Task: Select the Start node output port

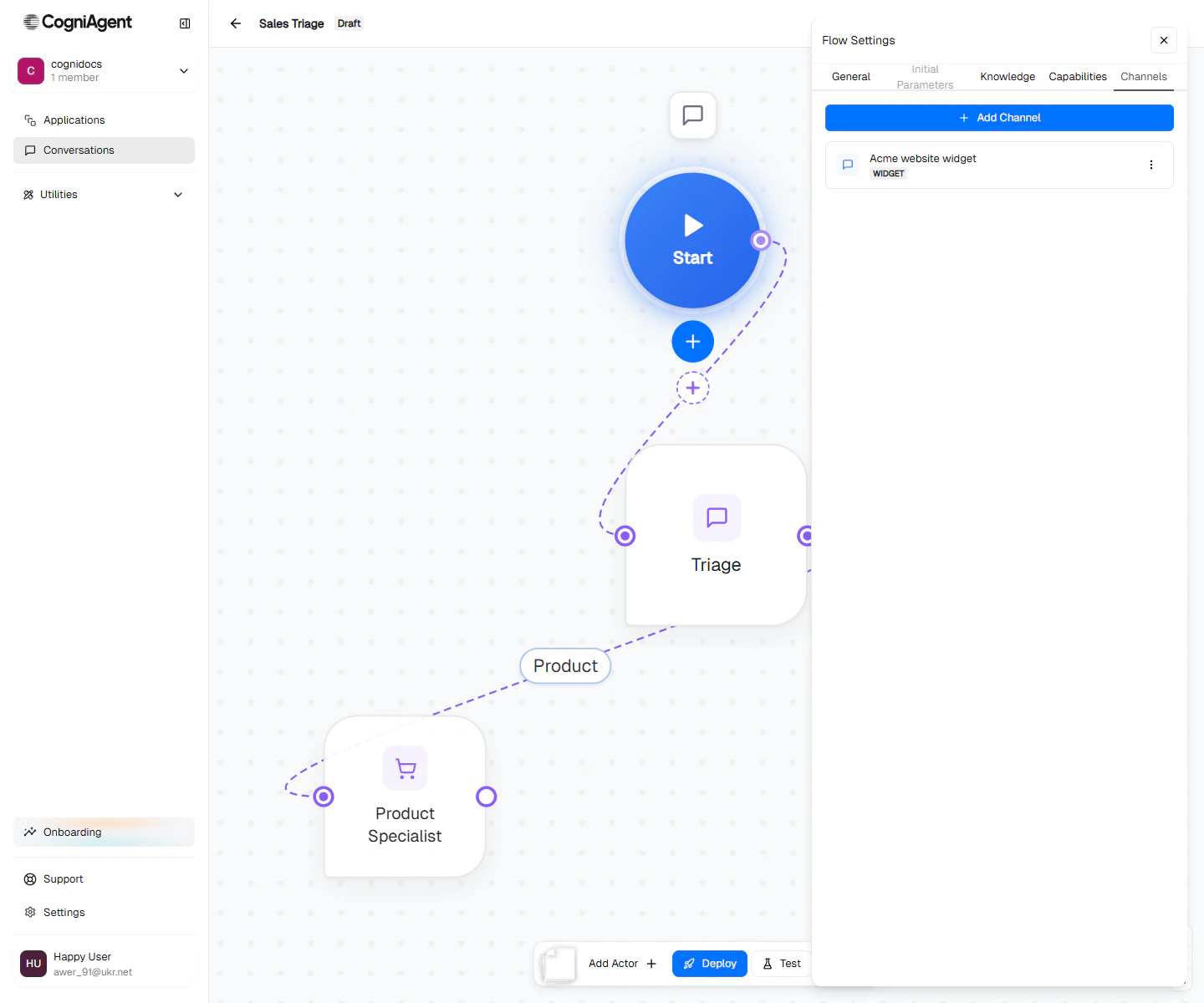Action: (x=761, y=241)
